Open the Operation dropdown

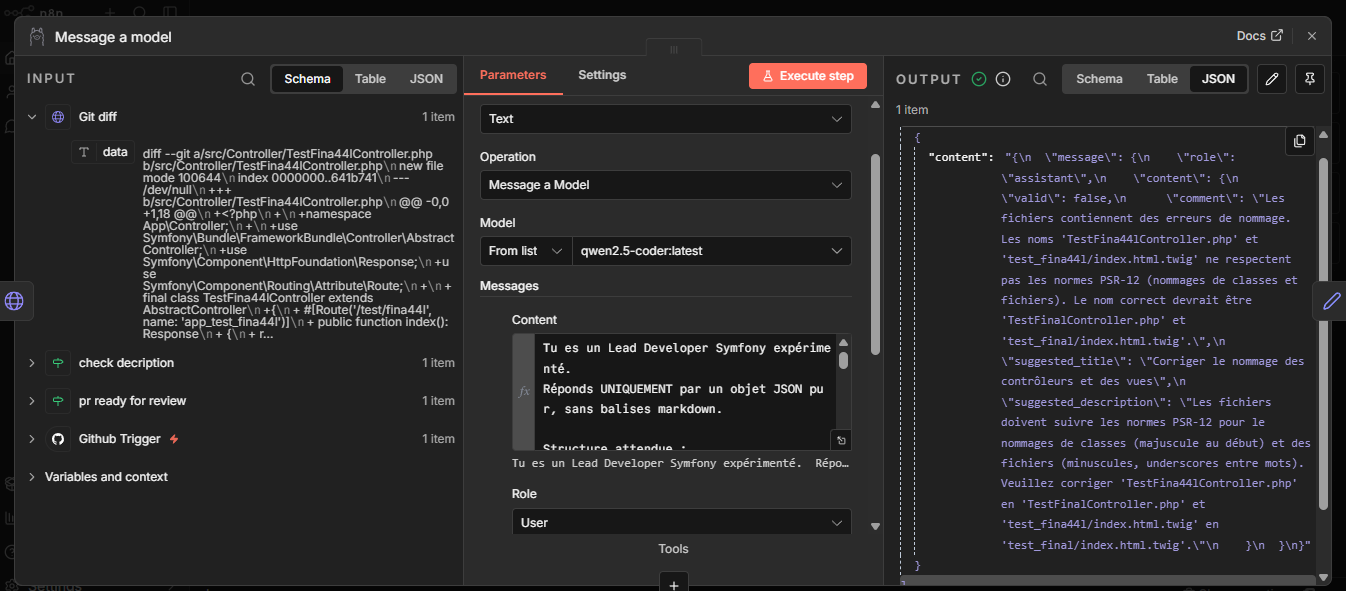pos(665,185)
